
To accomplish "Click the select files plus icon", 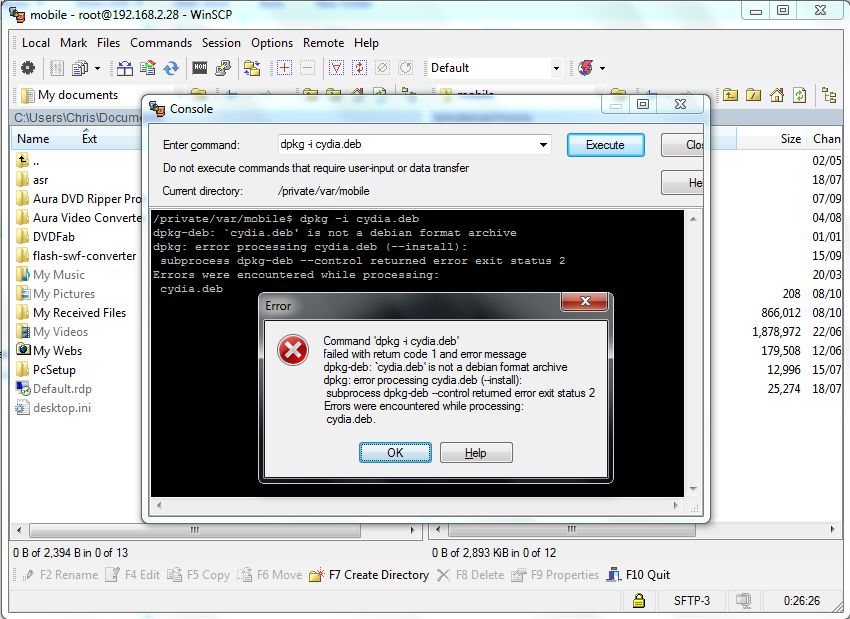I will [285, 68].
